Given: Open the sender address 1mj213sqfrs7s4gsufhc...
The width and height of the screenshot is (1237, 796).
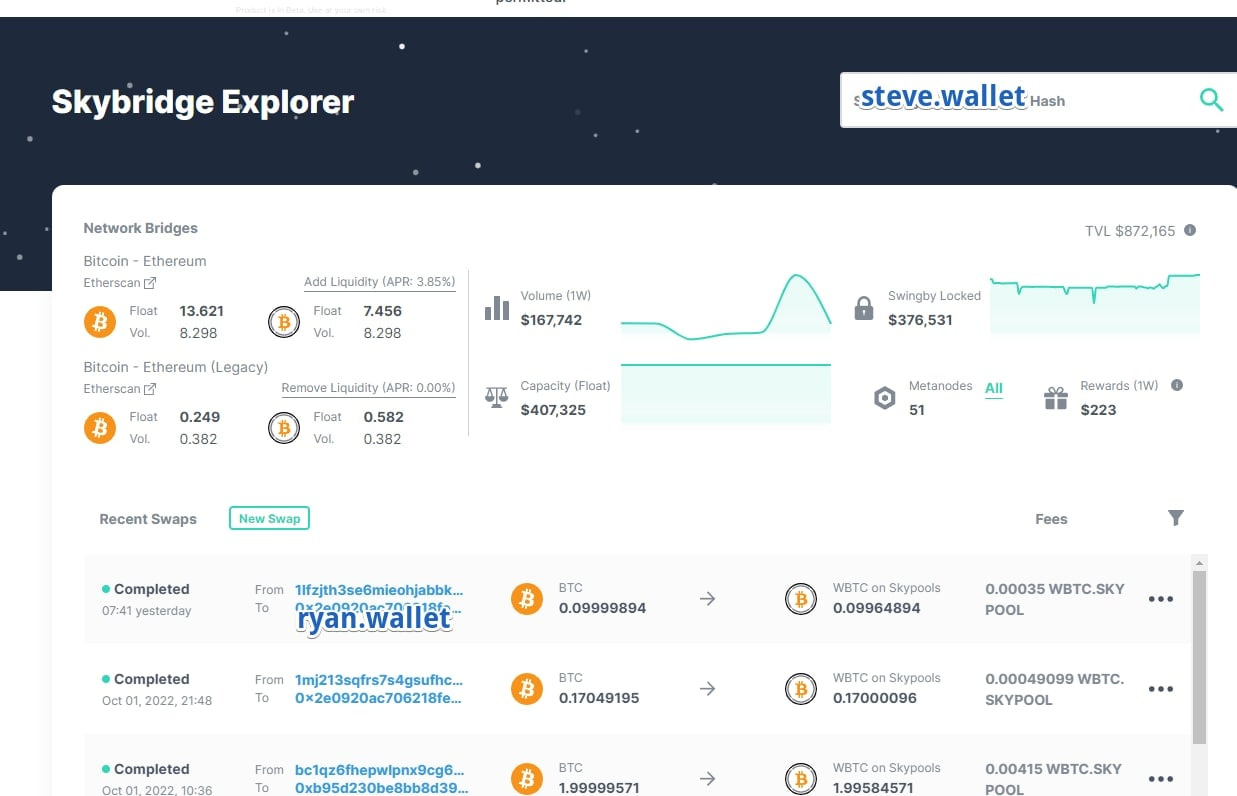Looking at the screenshot, I should tap(379, 679).
